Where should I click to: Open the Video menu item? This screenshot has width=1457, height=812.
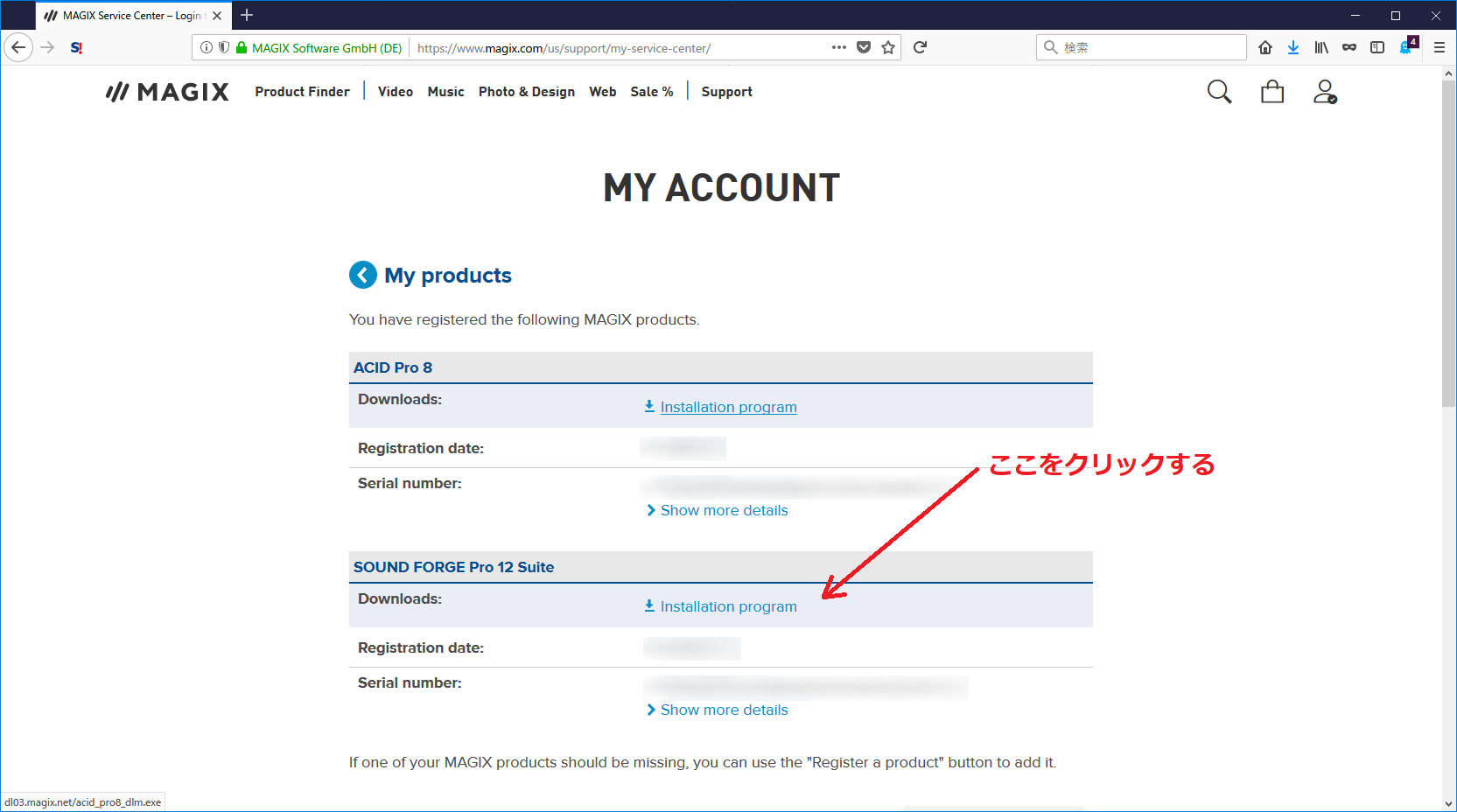396,92
